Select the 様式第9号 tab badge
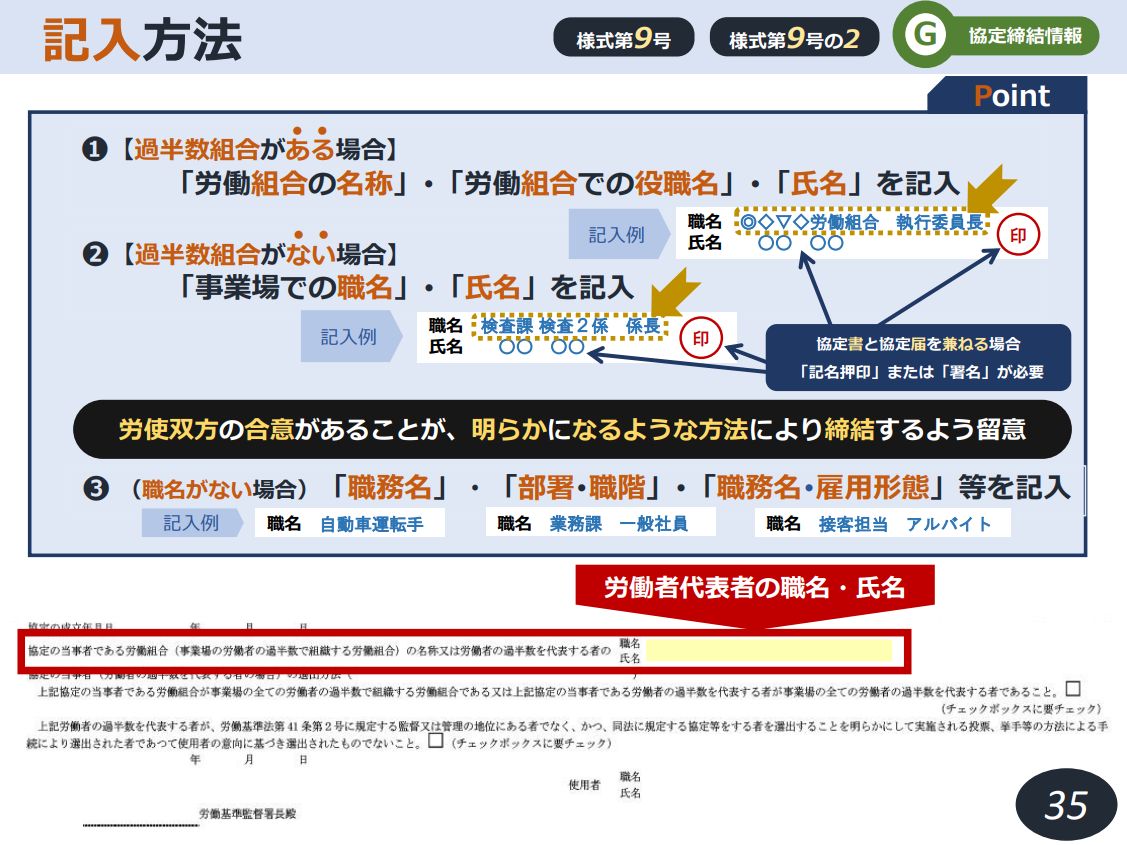1127x845 pixels. point(624,38)
